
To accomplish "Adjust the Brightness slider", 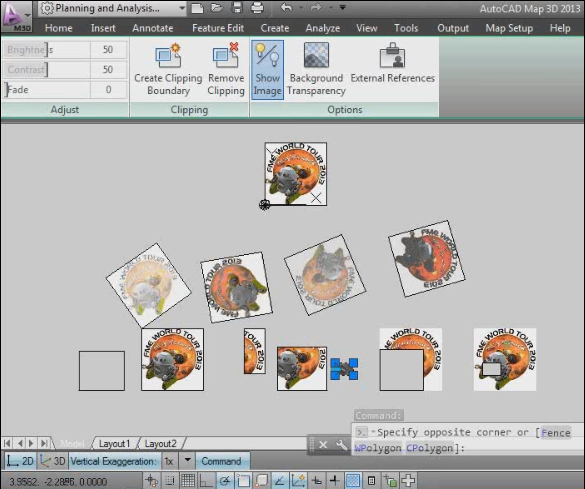I will tap(47, 50).
